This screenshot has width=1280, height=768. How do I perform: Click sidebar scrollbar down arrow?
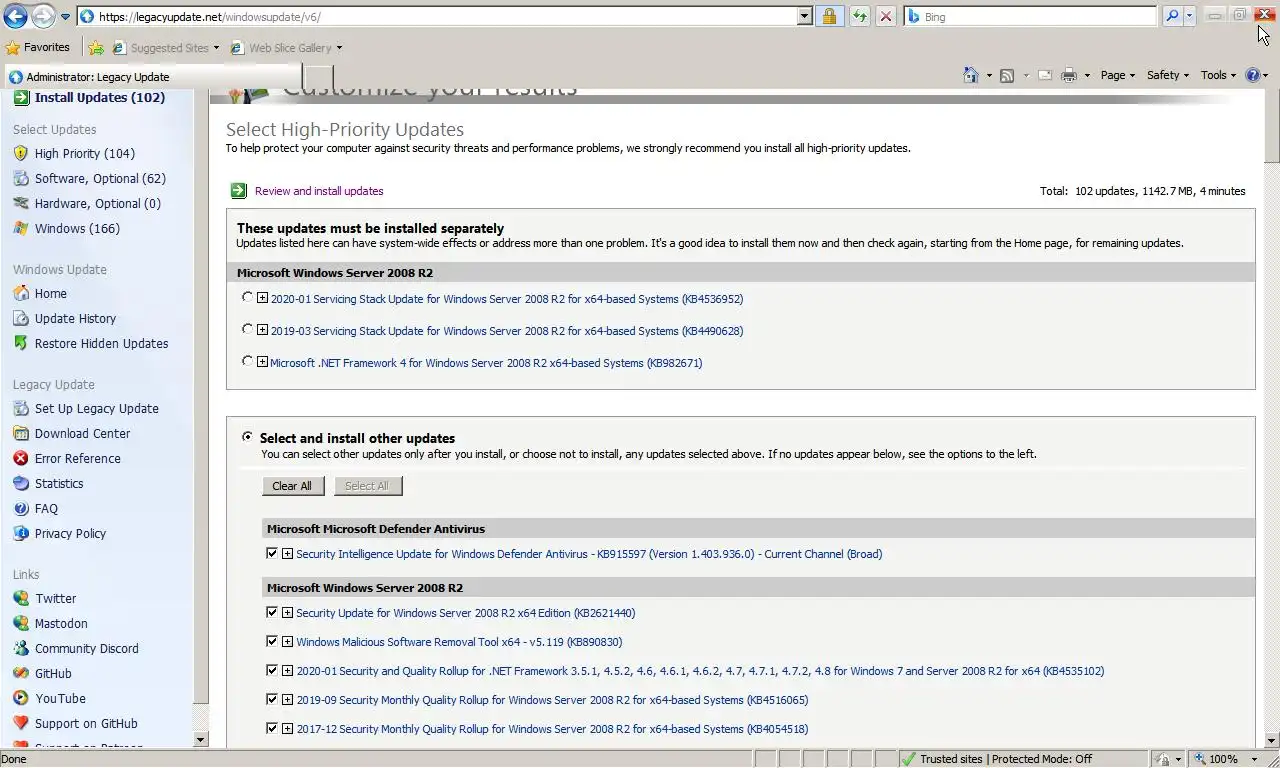(x=200, y=740)
